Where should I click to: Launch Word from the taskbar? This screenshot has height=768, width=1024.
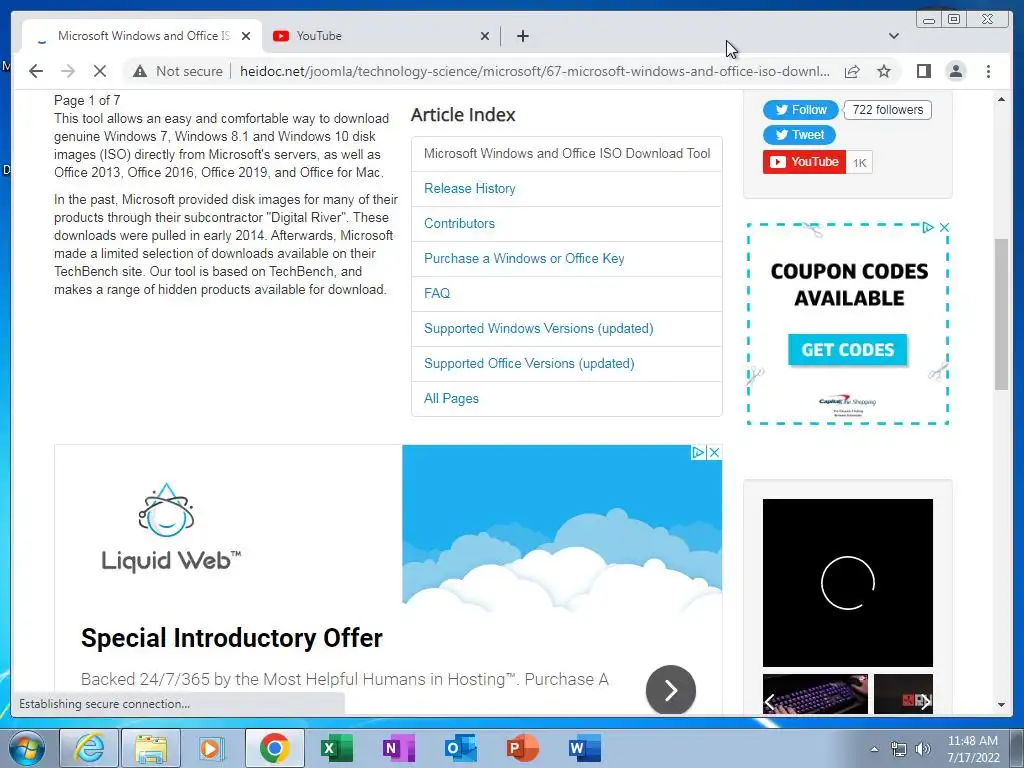pyautogui.click(x=584, y=748)
